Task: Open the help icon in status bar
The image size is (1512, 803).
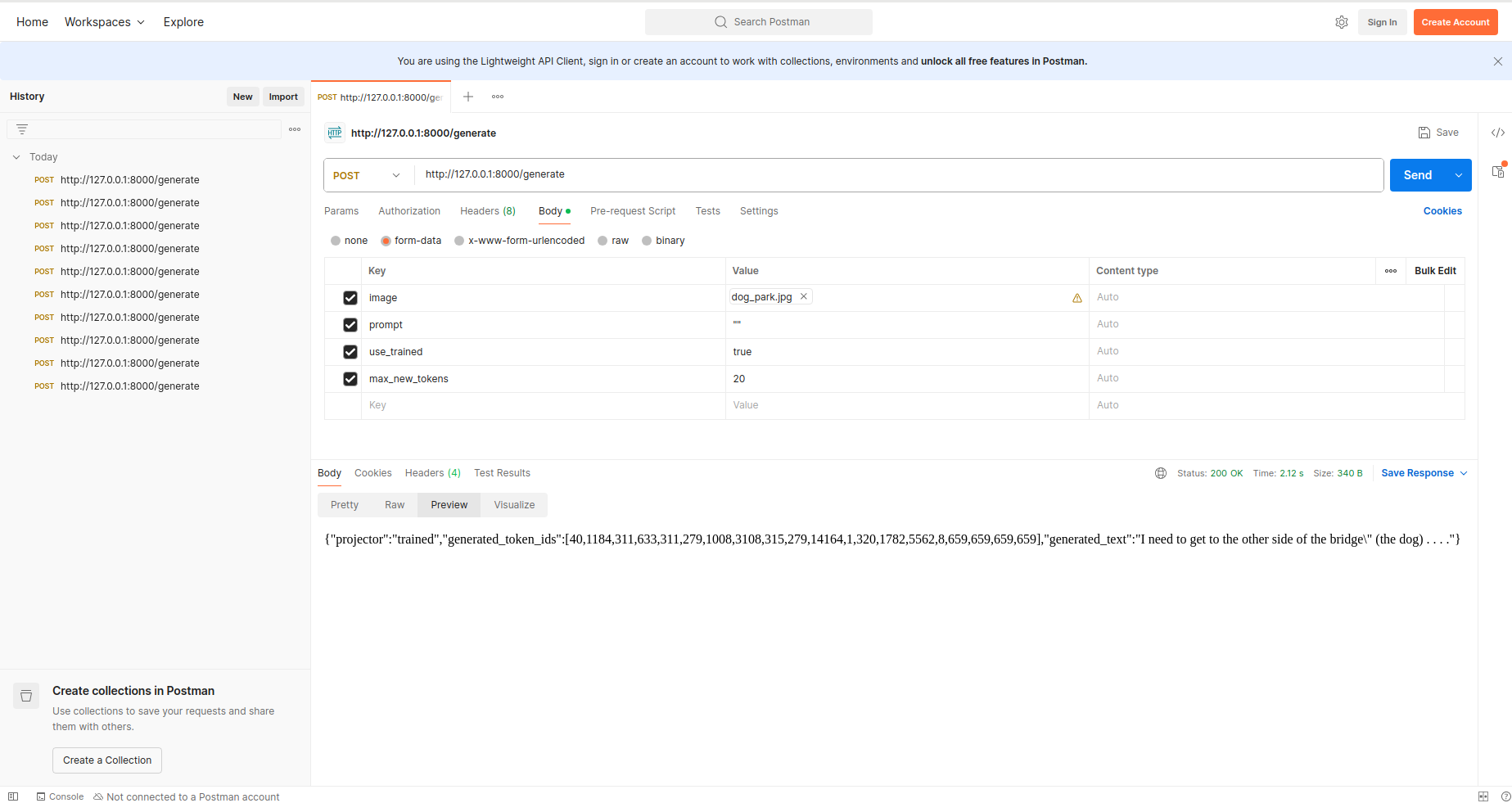Action: [x=1505, y=796]
